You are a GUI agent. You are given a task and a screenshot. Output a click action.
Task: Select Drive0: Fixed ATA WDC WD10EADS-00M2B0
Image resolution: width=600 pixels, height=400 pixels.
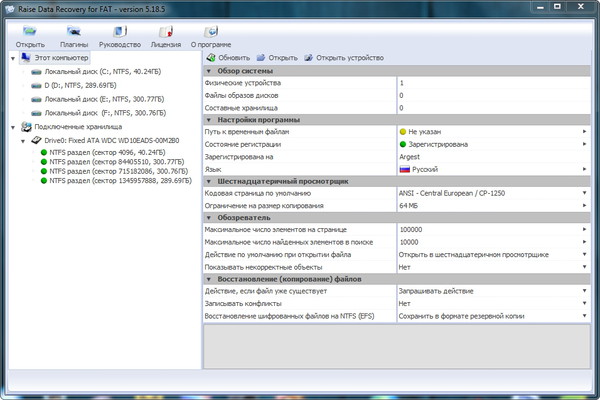click(x=111, y=140)
